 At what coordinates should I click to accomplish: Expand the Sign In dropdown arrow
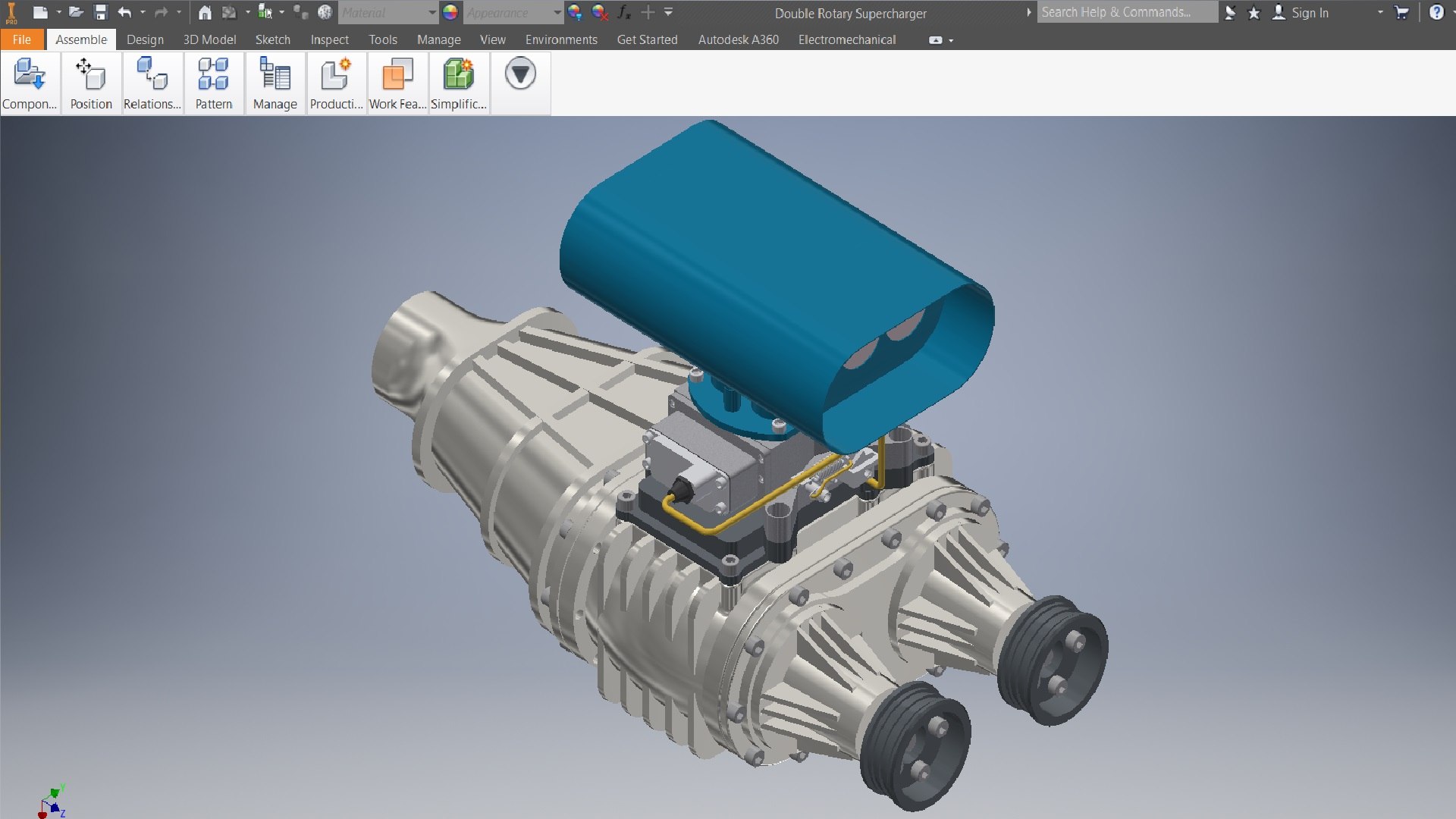point(1380,12)
